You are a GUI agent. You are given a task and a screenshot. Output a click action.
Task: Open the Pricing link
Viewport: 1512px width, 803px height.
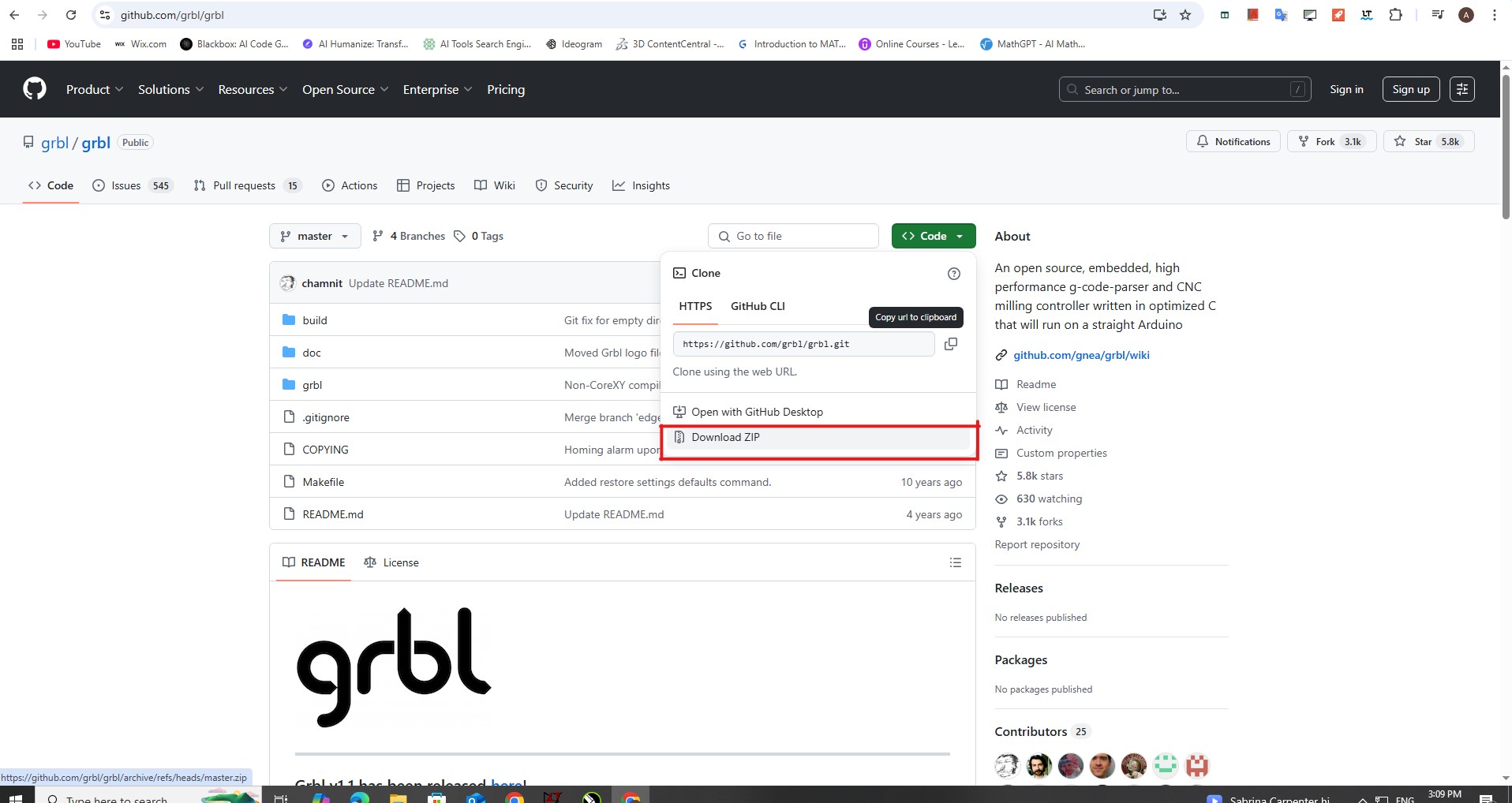tap(506, 89)
